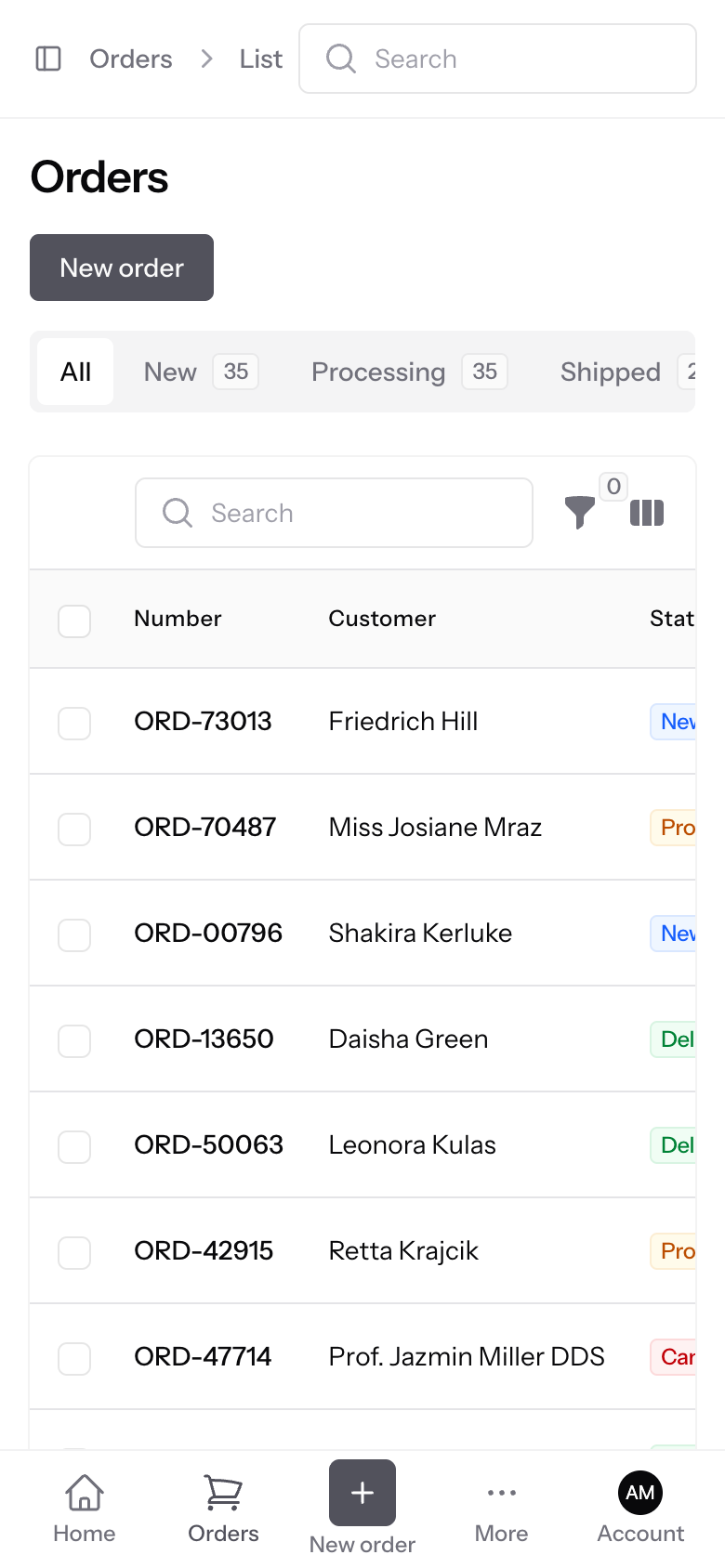Image resolution: width=725 pixels, height=1568 pixels.
Task: Go to Home in bottom navigation
Action: (85, 1509)
